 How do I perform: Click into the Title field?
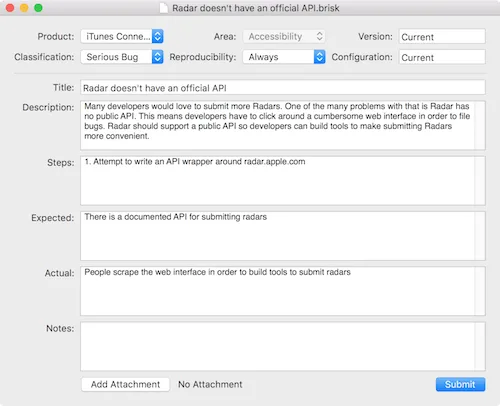click(x=283, y=88)
